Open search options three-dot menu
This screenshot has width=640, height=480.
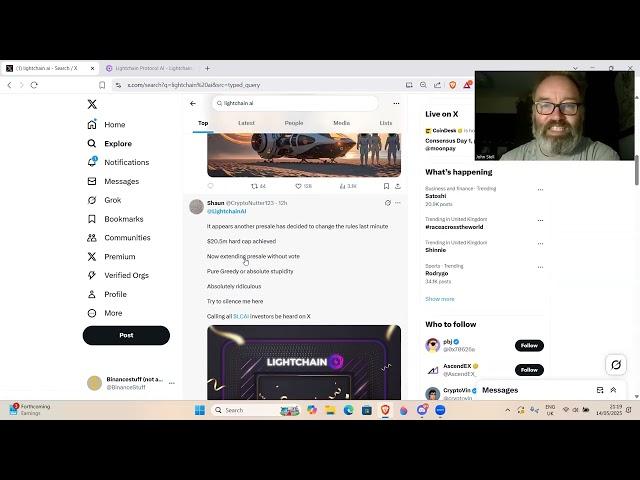coord(396,103)
